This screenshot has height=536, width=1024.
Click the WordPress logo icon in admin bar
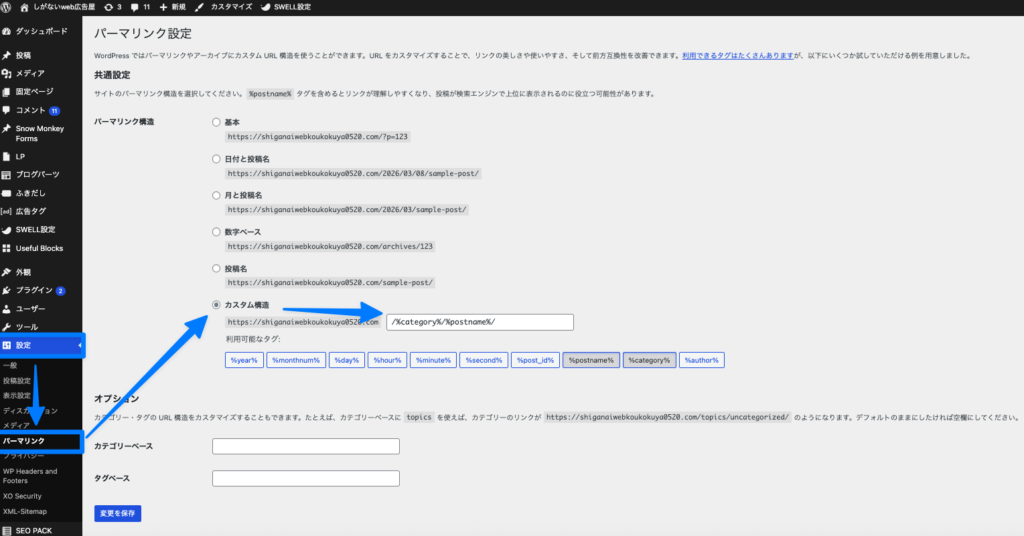point(7,6)
